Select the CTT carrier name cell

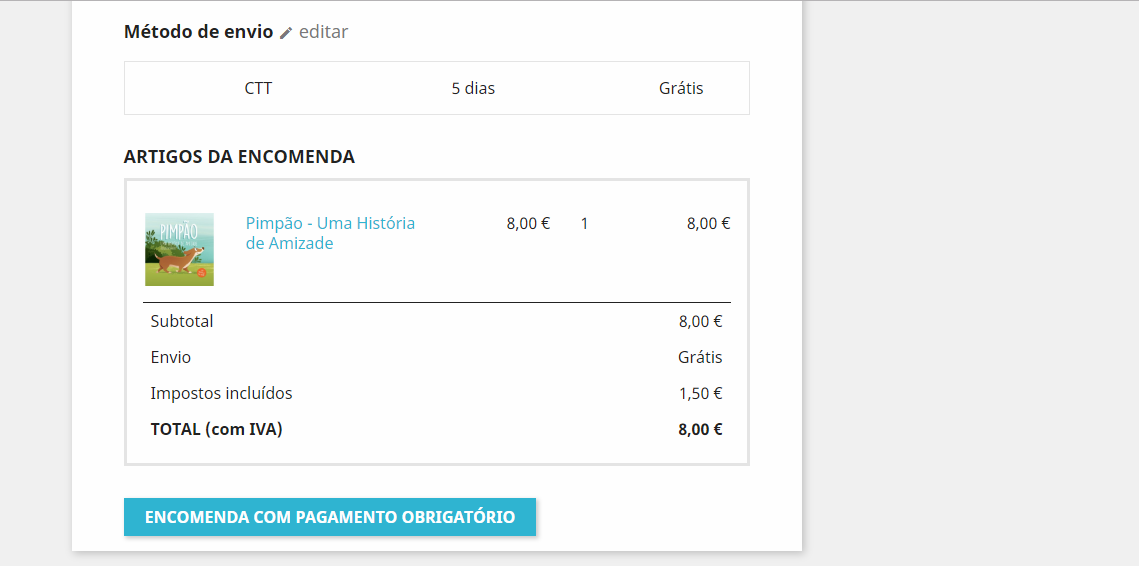click(x=259, y=89)
